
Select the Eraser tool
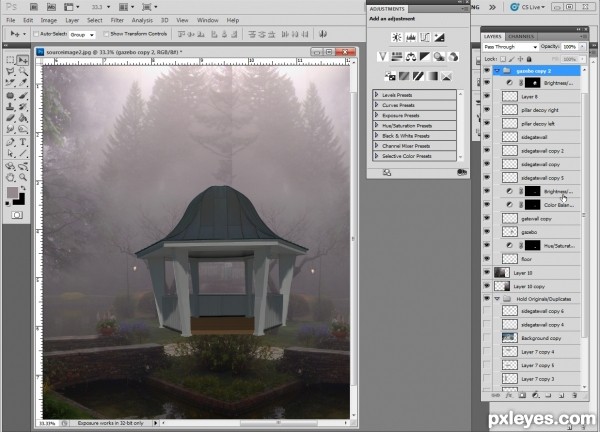pyautogui.click(x=10, y=118)
